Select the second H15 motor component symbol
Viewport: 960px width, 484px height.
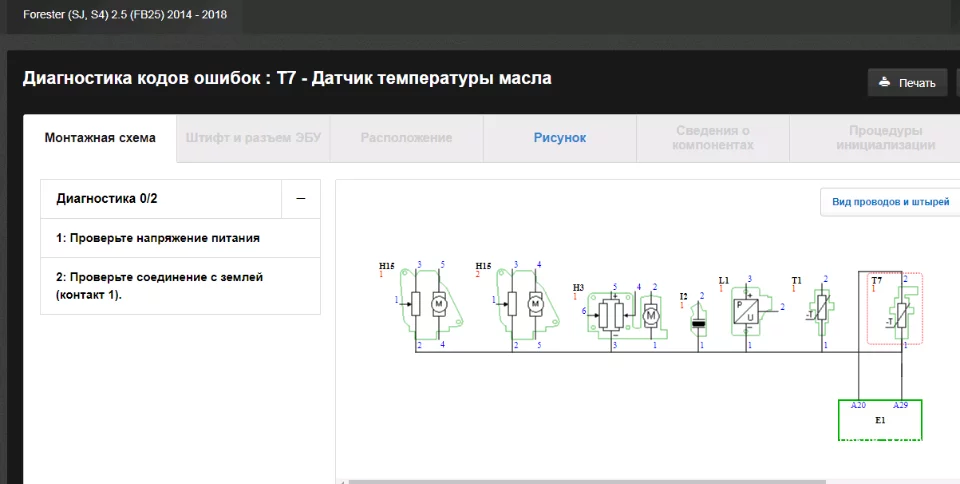[x=527, y=303]
